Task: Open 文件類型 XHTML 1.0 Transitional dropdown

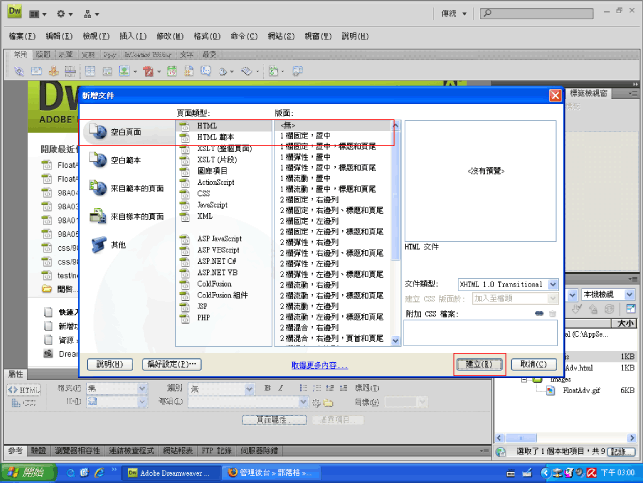Action: tap(508, 284)
